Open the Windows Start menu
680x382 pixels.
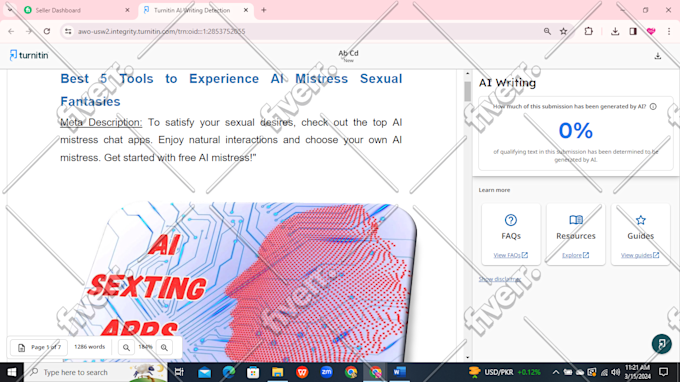[12, 372]
